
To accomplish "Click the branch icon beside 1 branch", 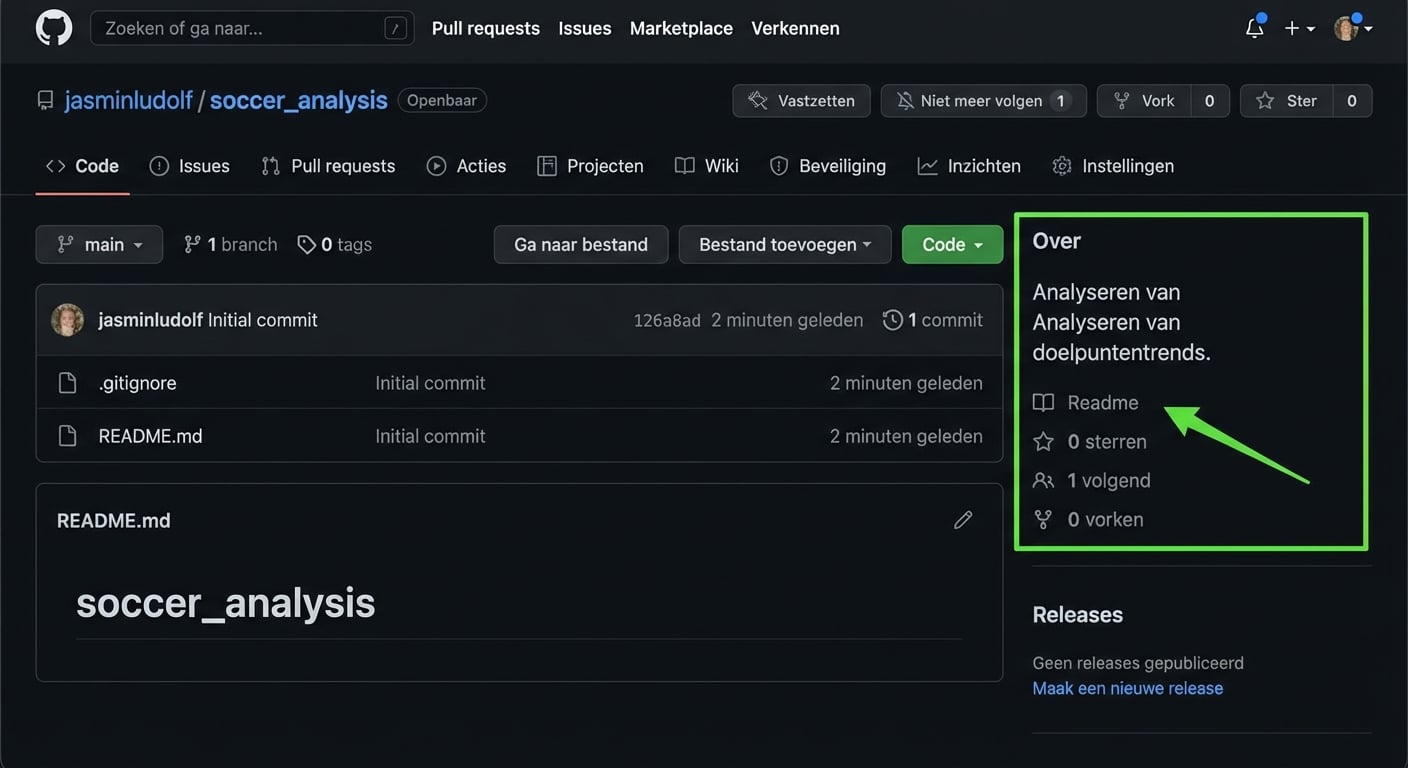I will click(x=192, y=245).
